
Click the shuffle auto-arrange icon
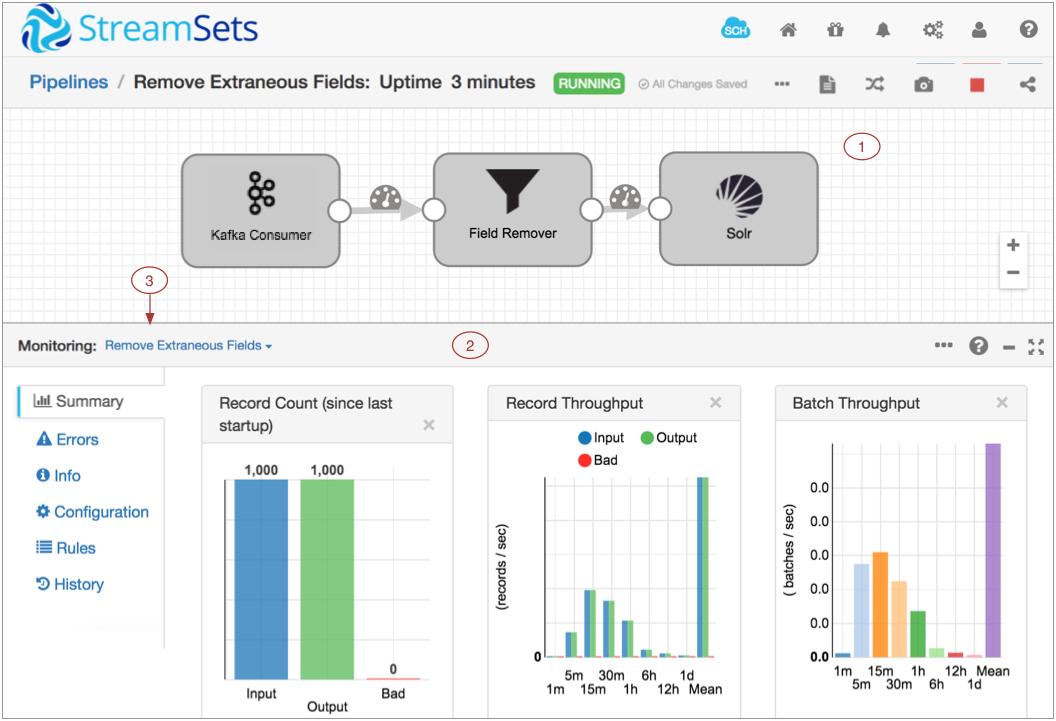875,85
